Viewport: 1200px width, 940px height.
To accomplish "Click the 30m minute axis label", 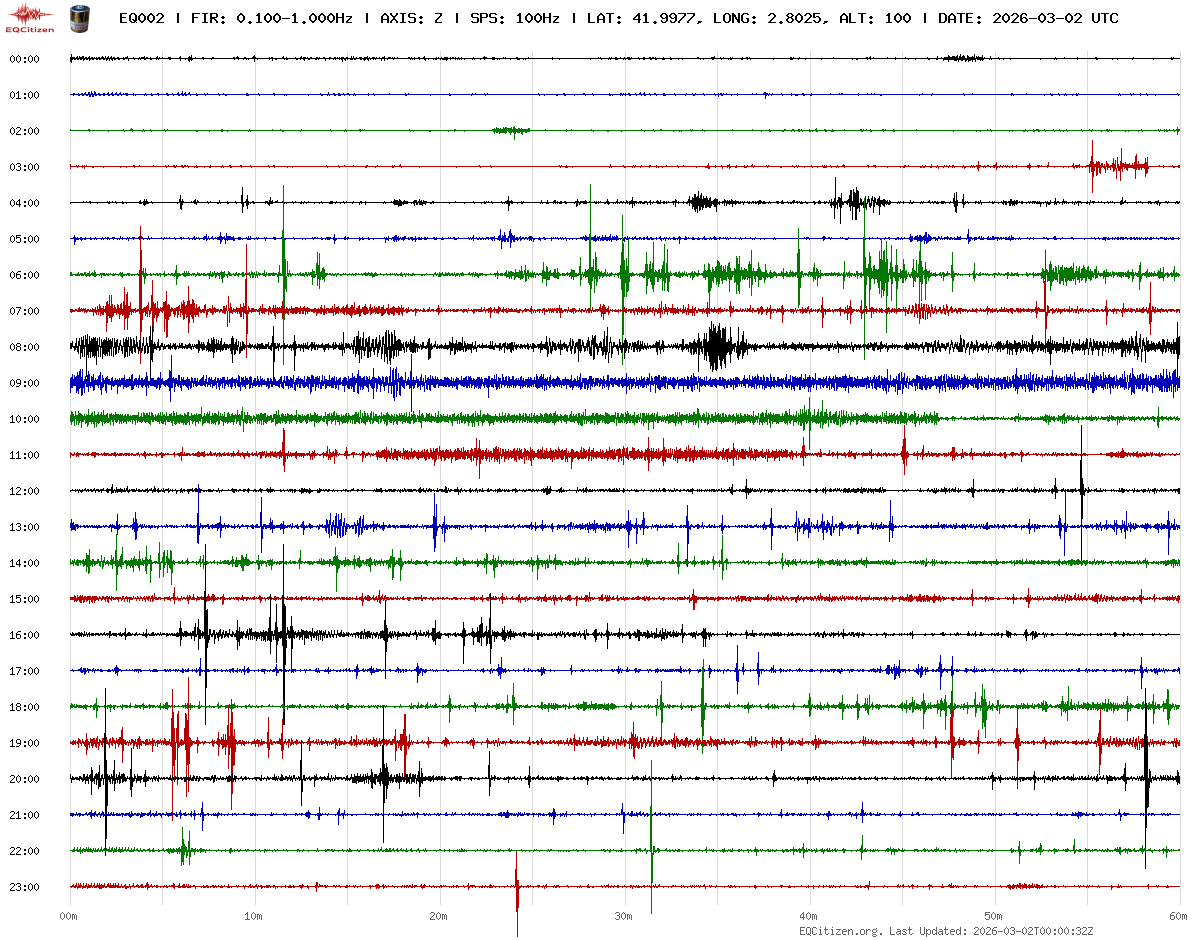I will [x=624, y=916].
